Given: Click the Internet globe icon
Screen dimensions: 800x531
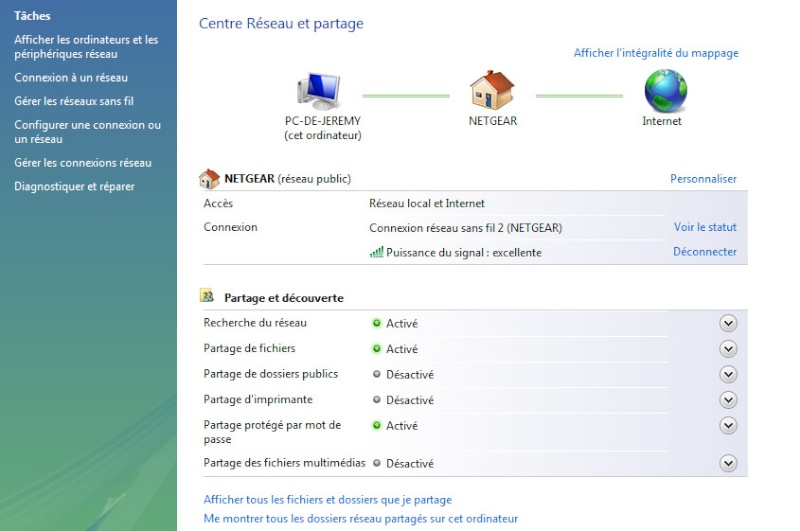Looking at the screenshot, I should [666, 91].
